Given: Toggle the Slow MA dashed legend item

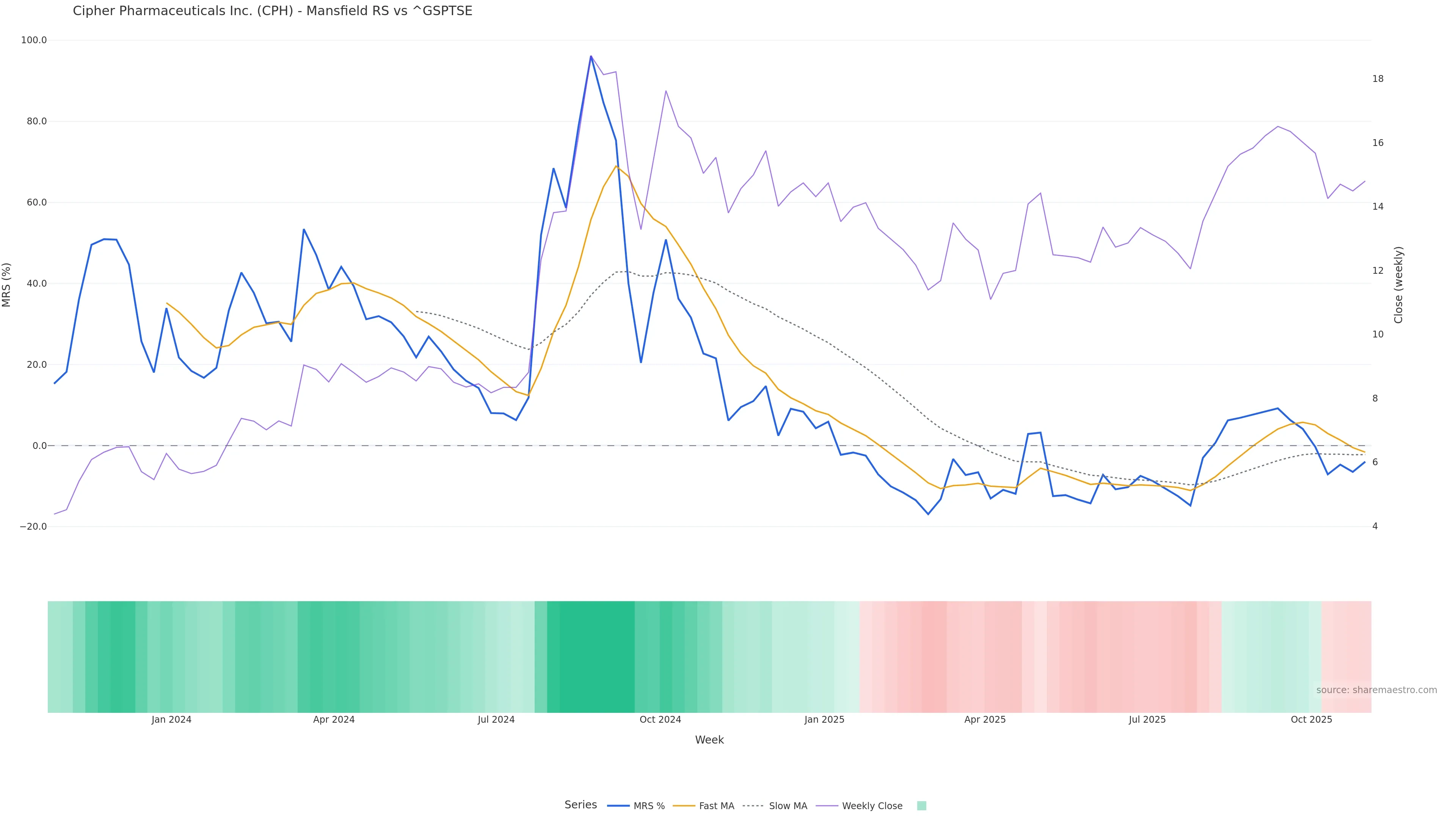Looking at the screenshot, I should 788,806.
